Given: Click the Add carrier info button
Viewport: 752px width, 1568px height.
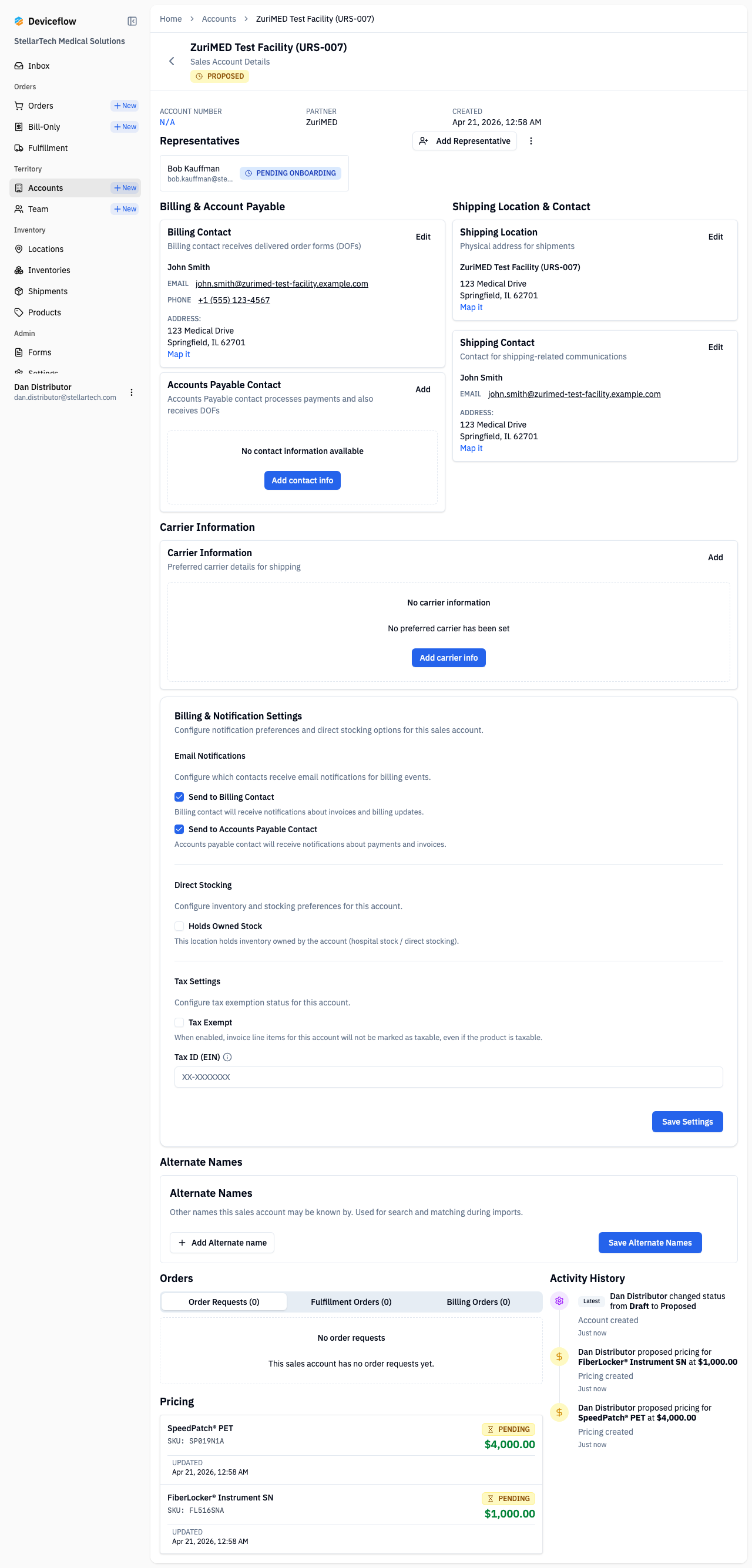Looking at the screenshot, I should 448,657.
